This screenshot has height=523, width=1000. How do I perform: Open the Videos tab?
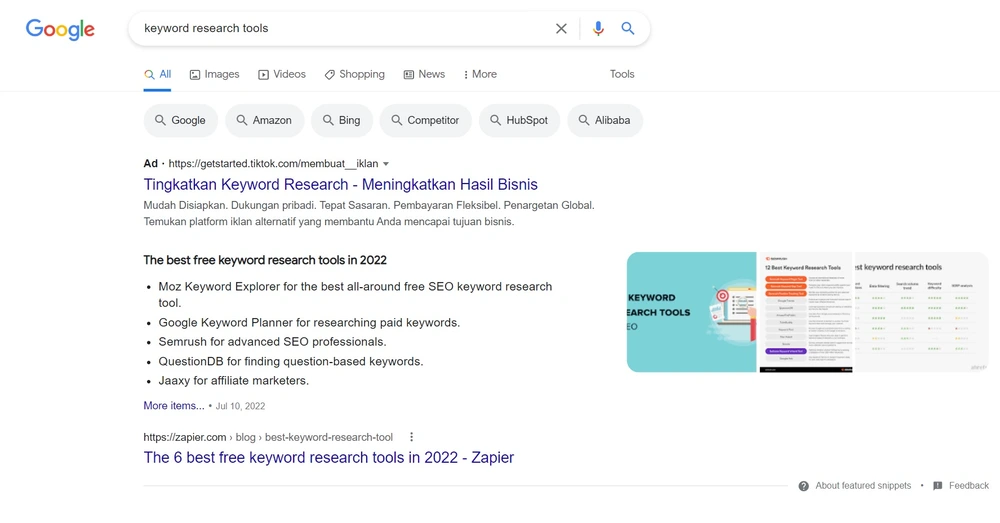click(x=282, y=75)
